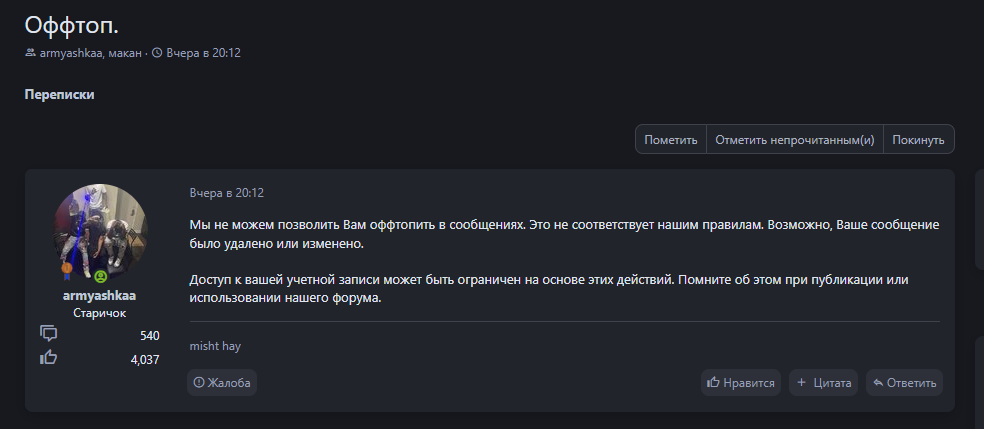
Task: Report the post with Жалоба
Action: coord(222,382)
